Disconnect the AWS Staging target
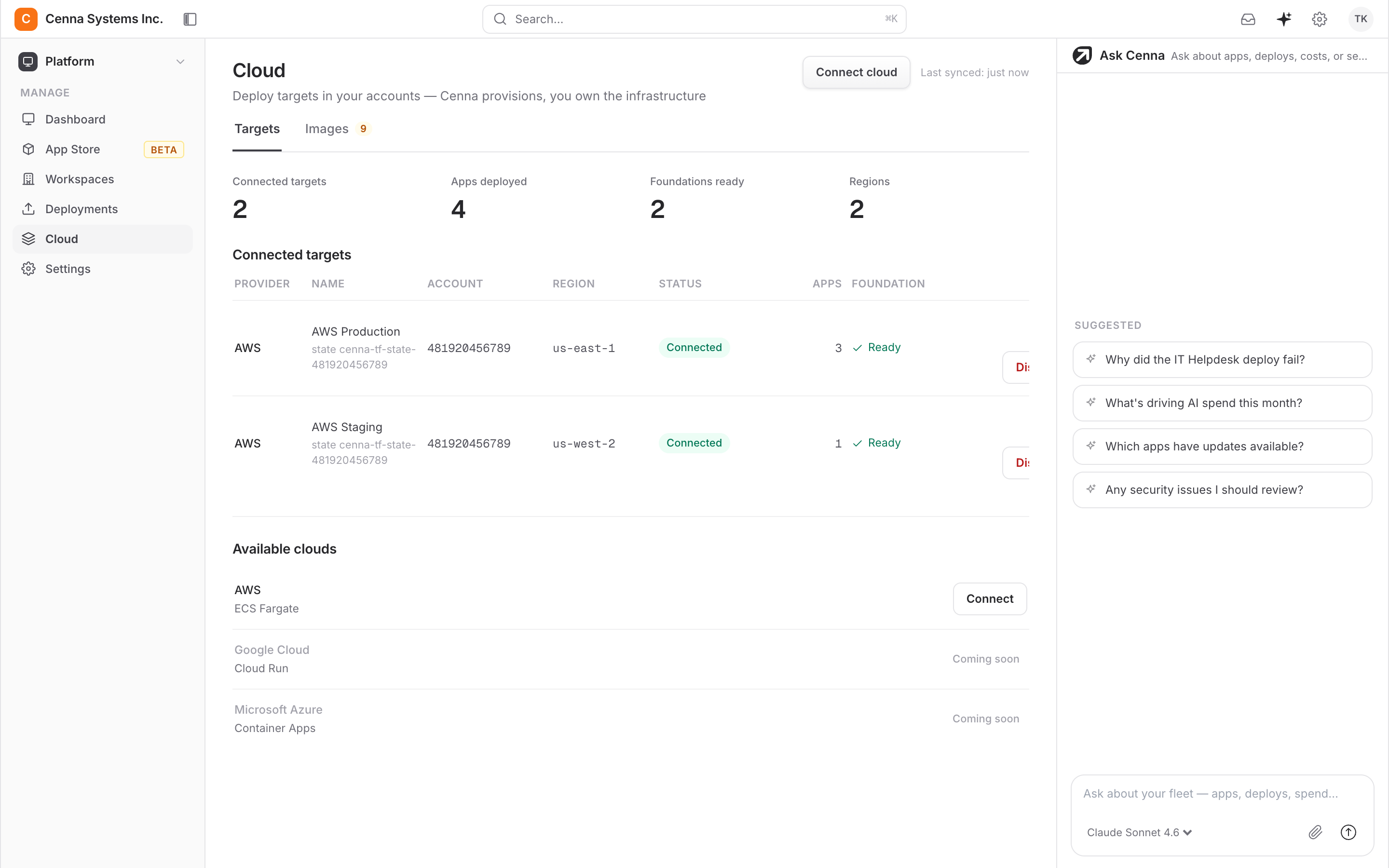This screenshot has width=1389, height=868. (x=1017, y=463)
